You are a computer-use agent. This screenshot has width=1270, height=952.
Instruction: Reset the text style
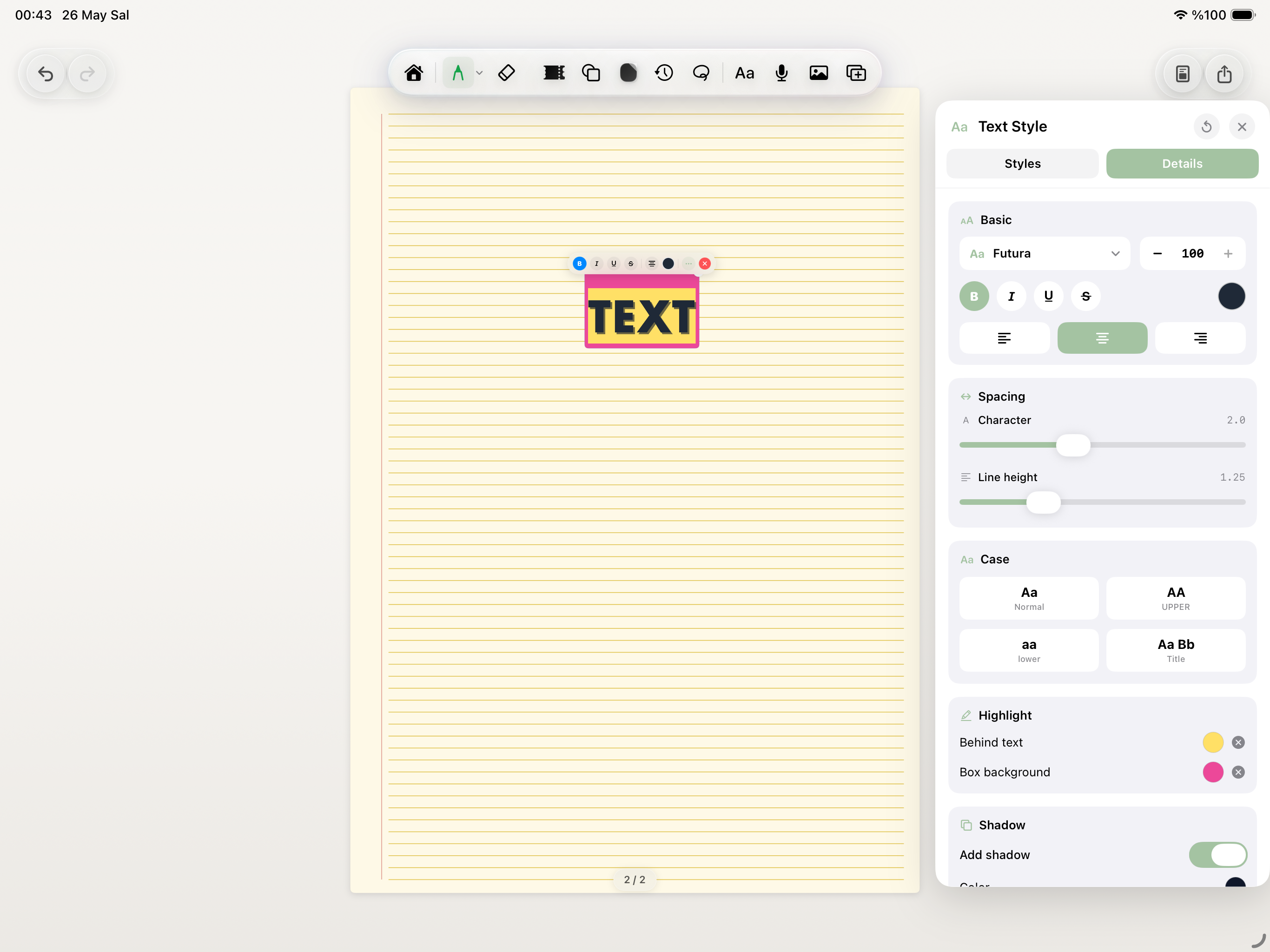coord(1206,127)
